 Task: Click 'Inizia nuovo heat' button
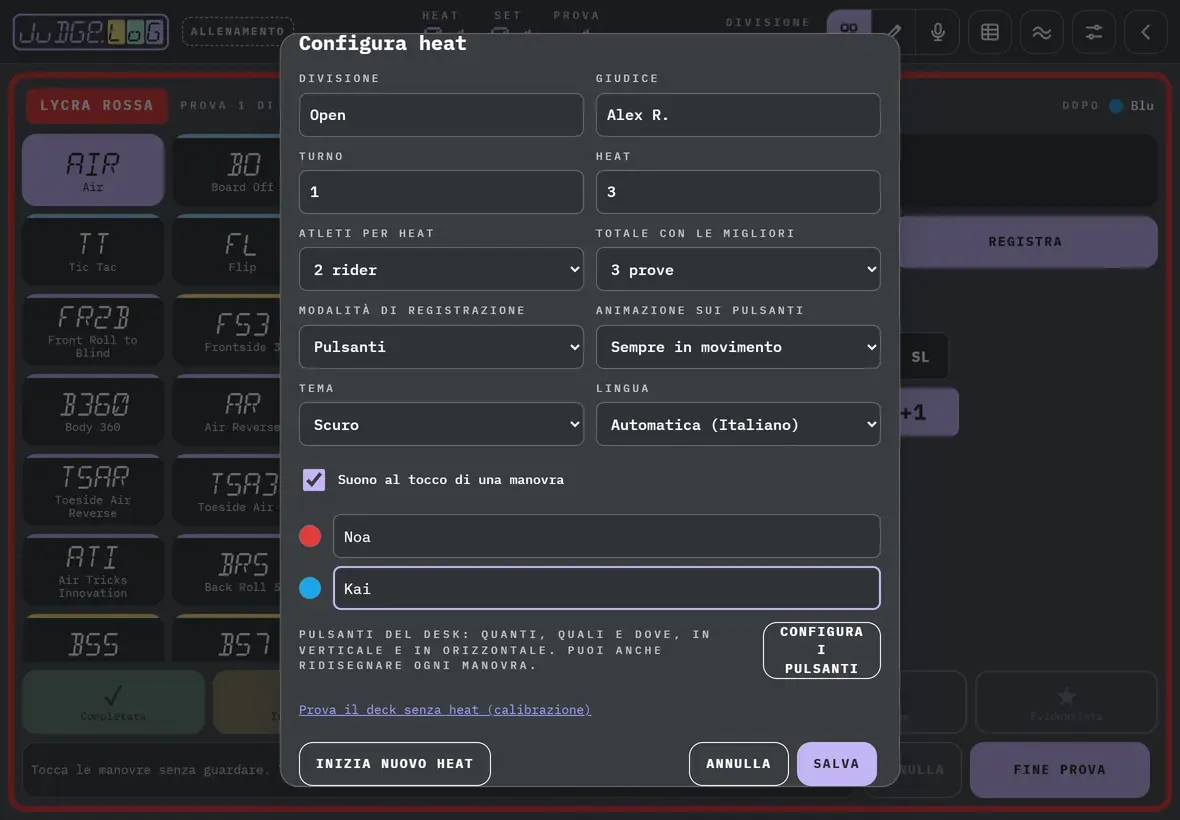pos(394,764)
